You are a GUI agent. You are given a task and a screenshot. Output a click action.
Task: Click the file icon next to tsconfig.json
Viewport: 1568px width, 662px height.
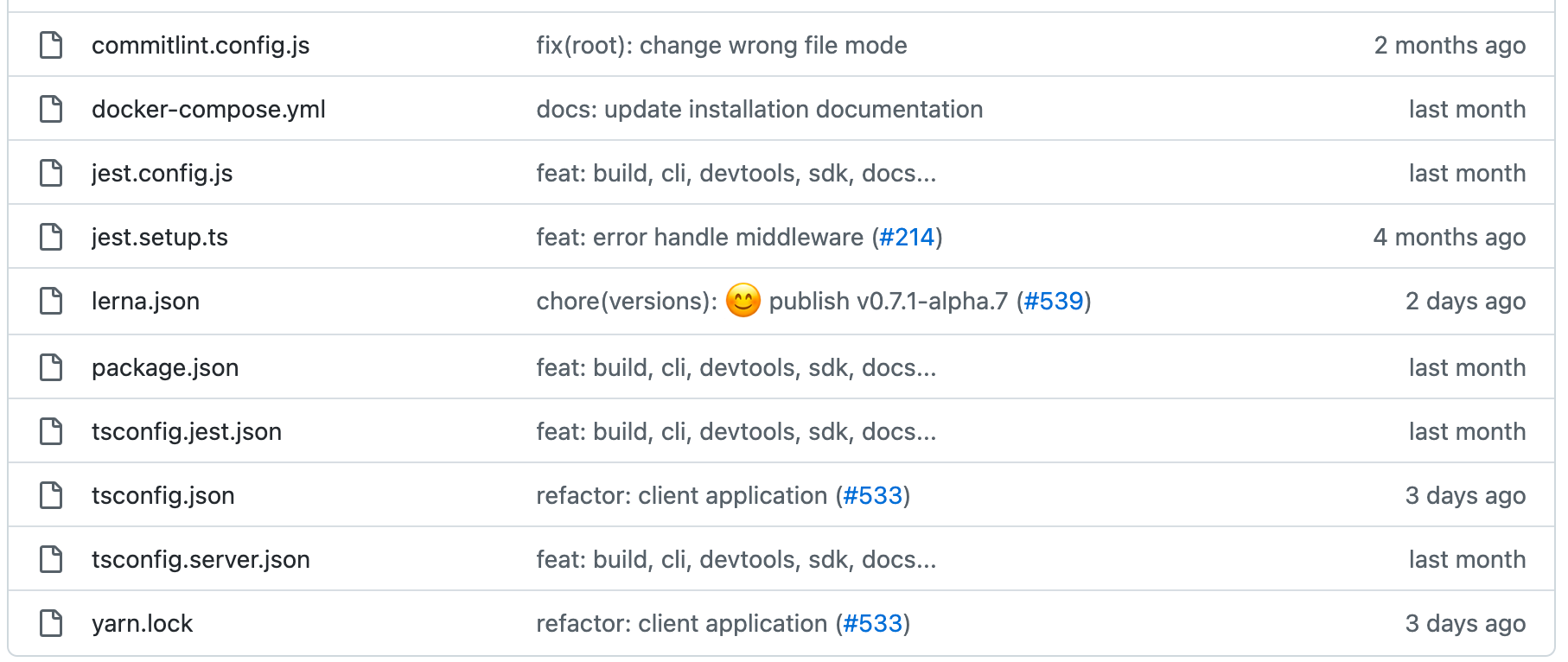50,494
